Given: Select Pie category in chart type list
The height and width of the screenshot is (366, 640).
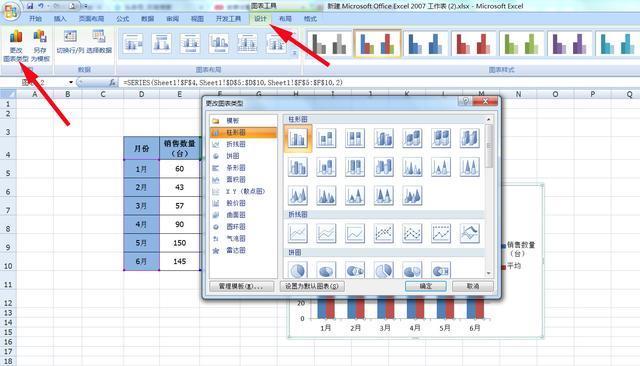Looking at the screenshot, I should point(243,156).
